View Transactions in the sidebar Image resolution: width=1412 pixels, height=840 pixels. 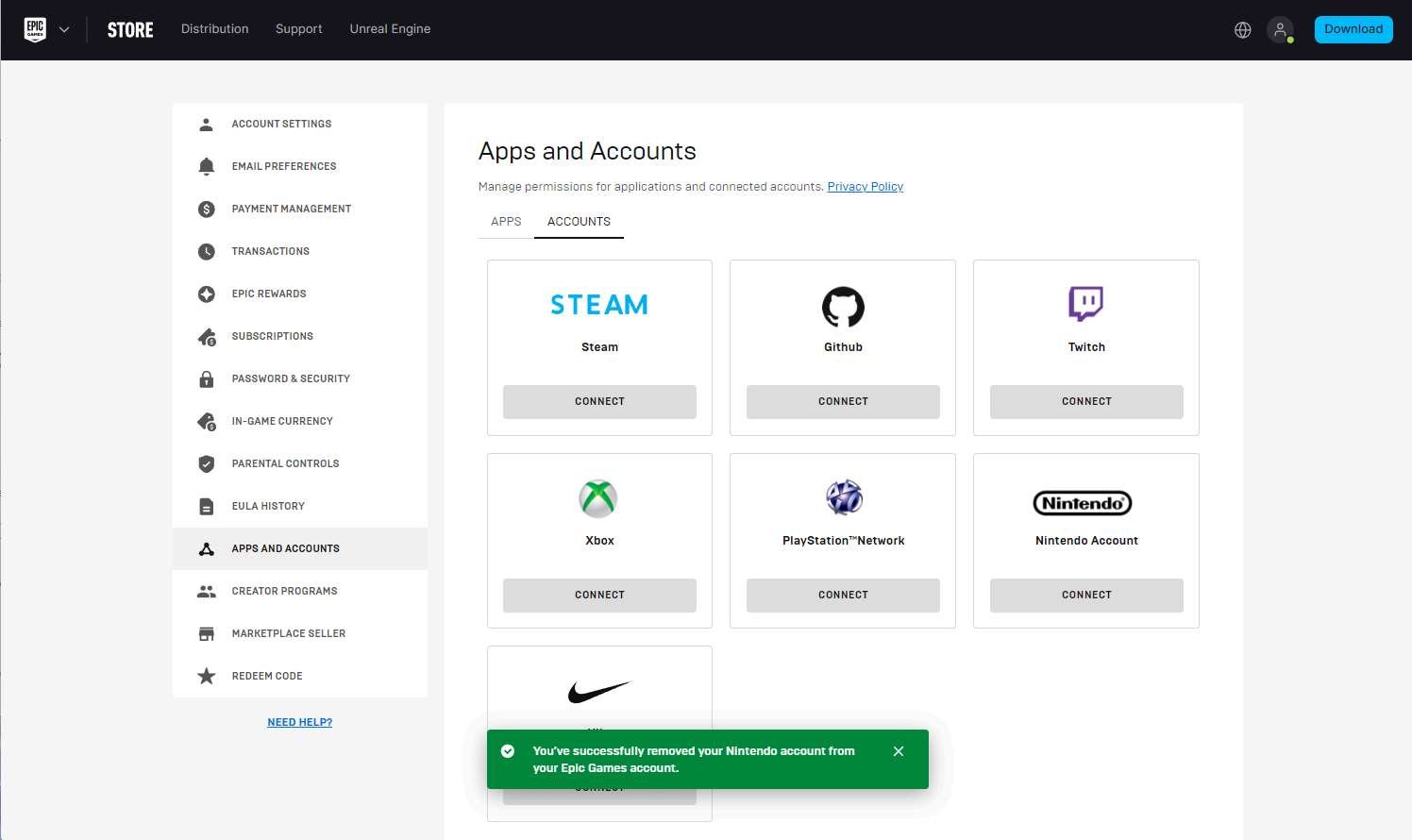300,251
